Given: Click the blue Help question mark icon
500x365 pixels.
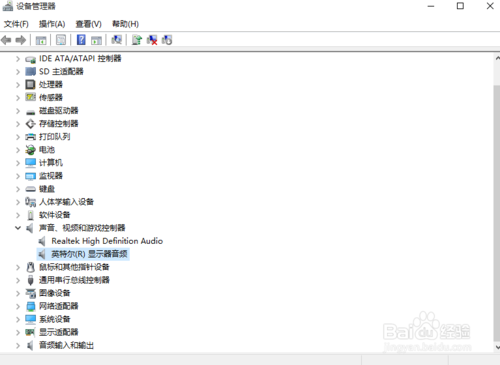Looking at the screenshot, I should point(81,40).
